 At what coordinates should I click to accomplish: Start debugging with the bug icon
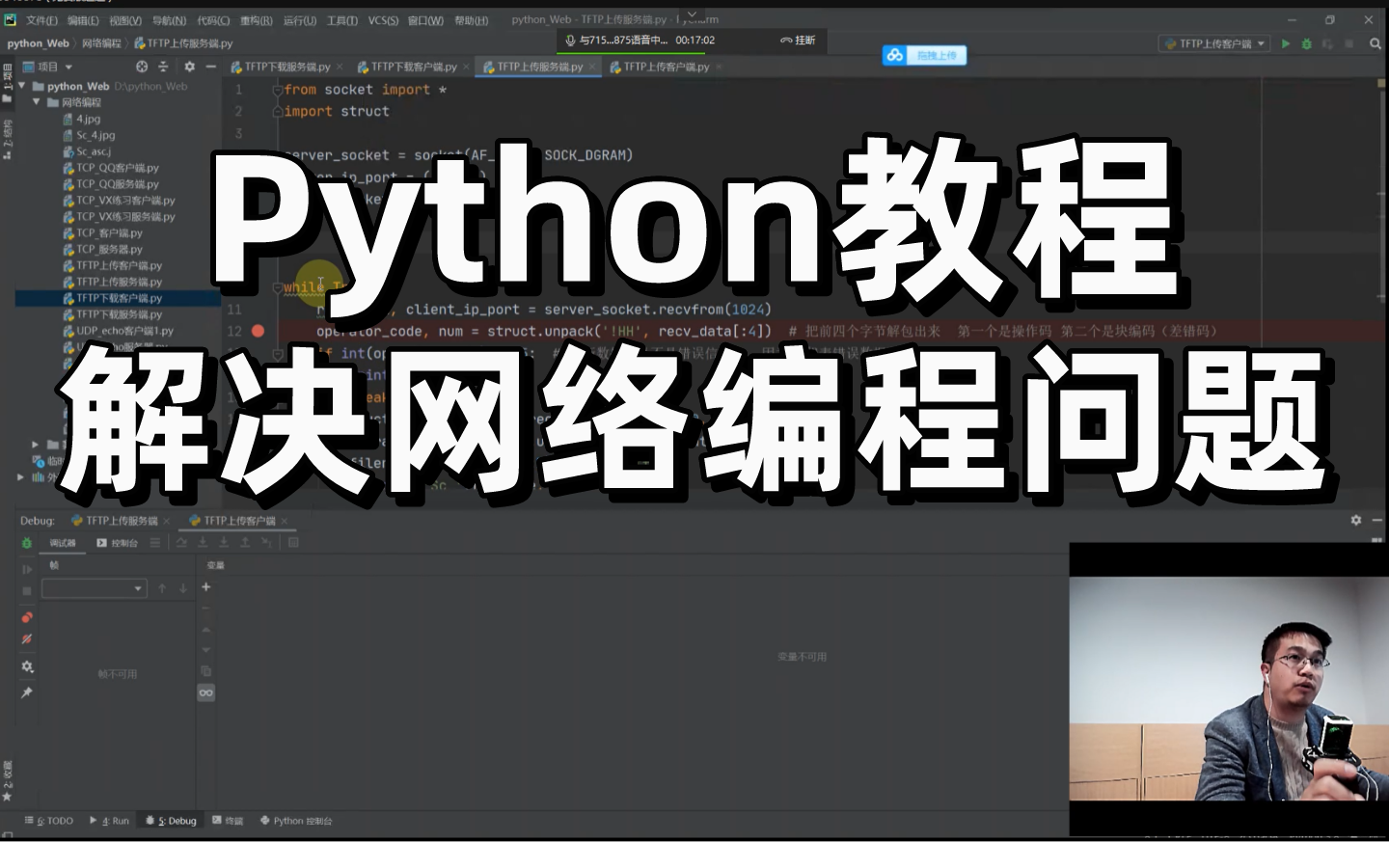tap(1307, 43)
